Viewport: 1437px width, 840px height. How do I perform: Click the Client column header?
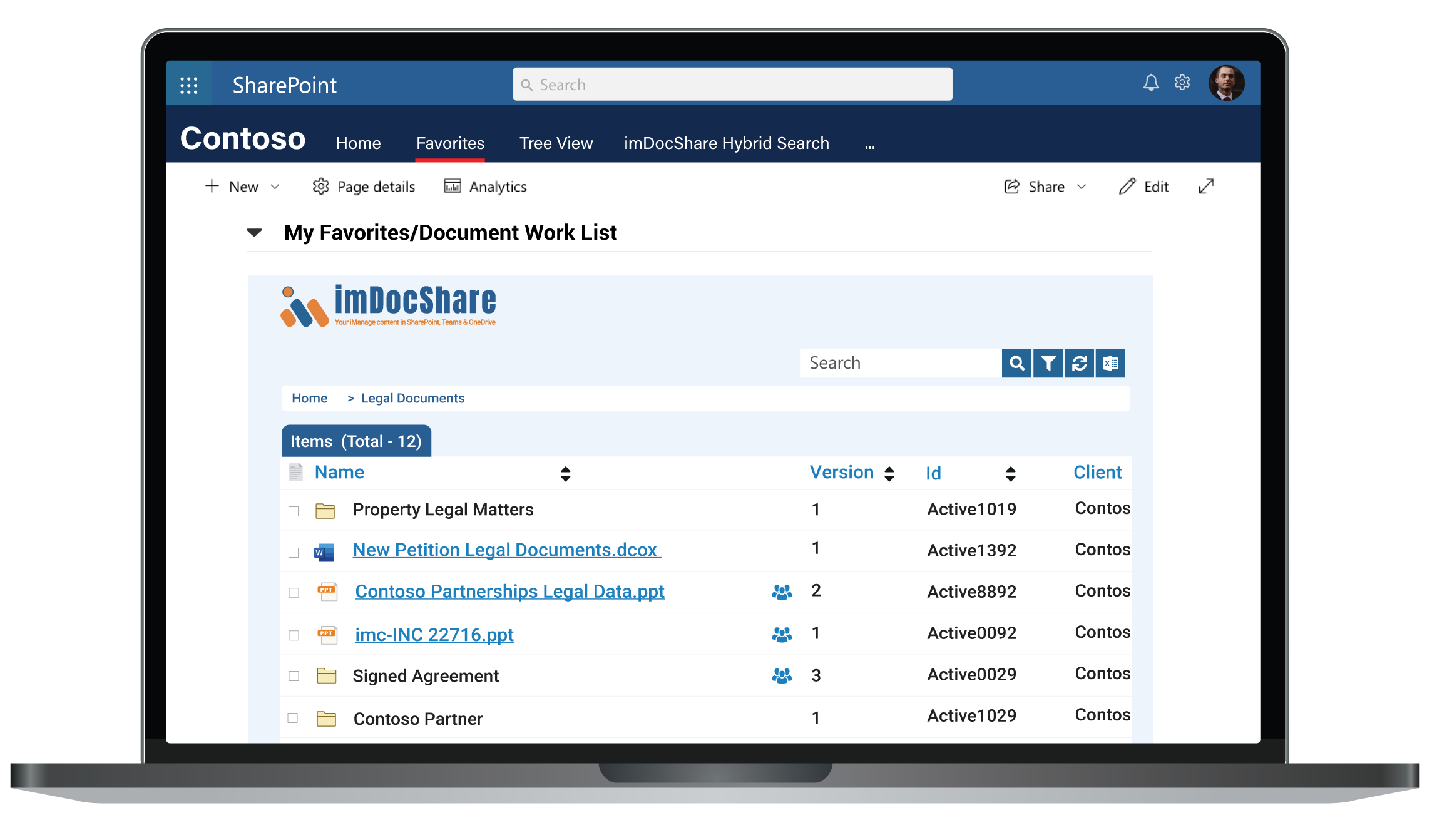[1097, 472]
